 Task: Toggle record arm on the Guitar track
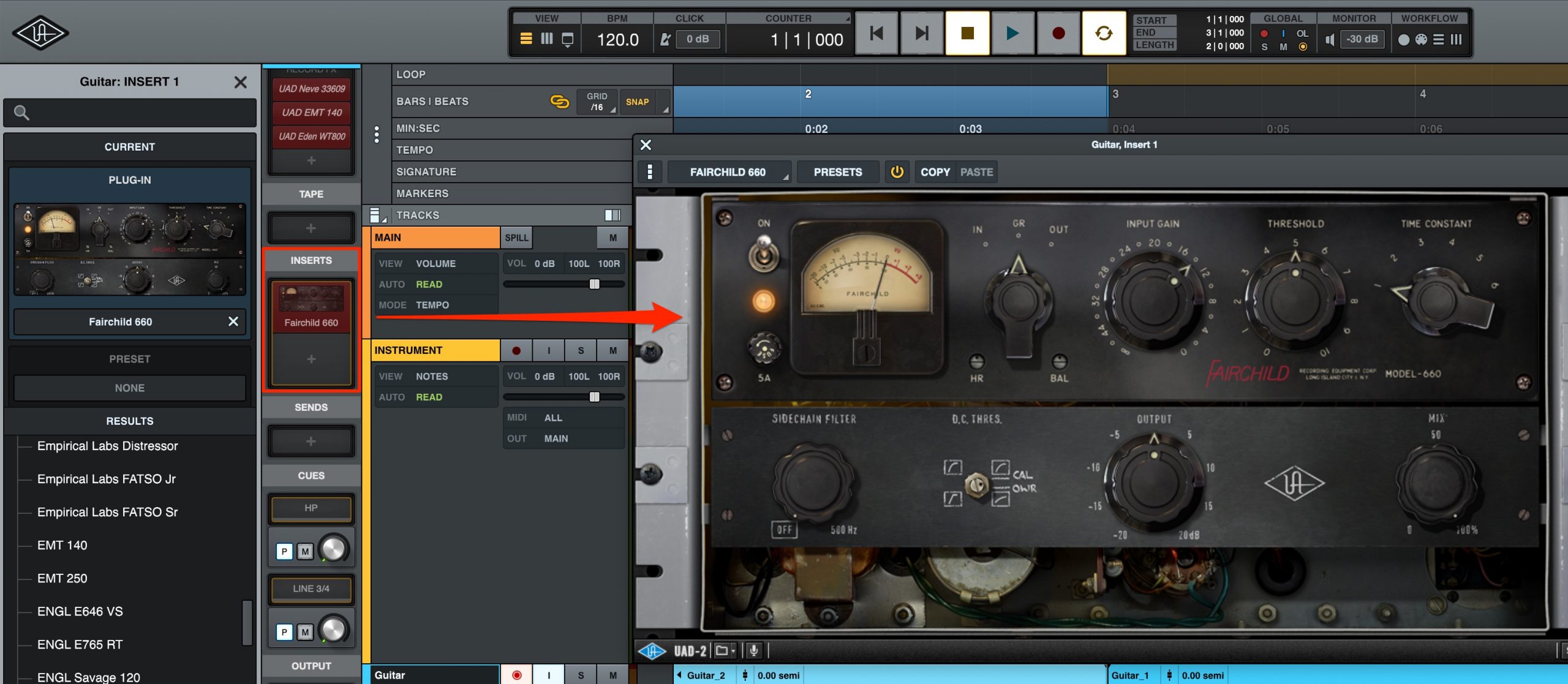point(516,675)
